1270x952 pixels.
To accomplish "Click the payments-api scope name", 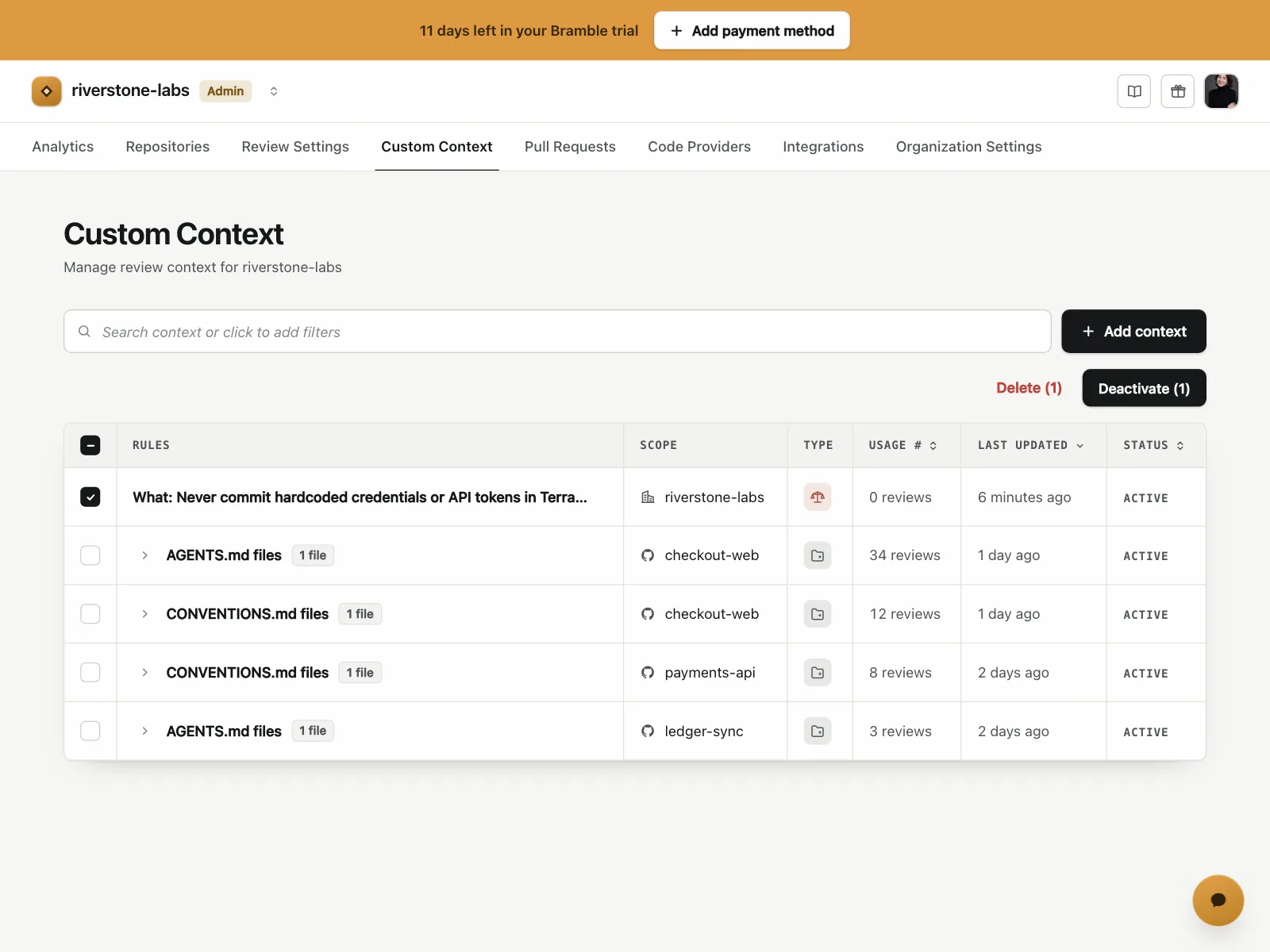I will (x=710, y=673).
